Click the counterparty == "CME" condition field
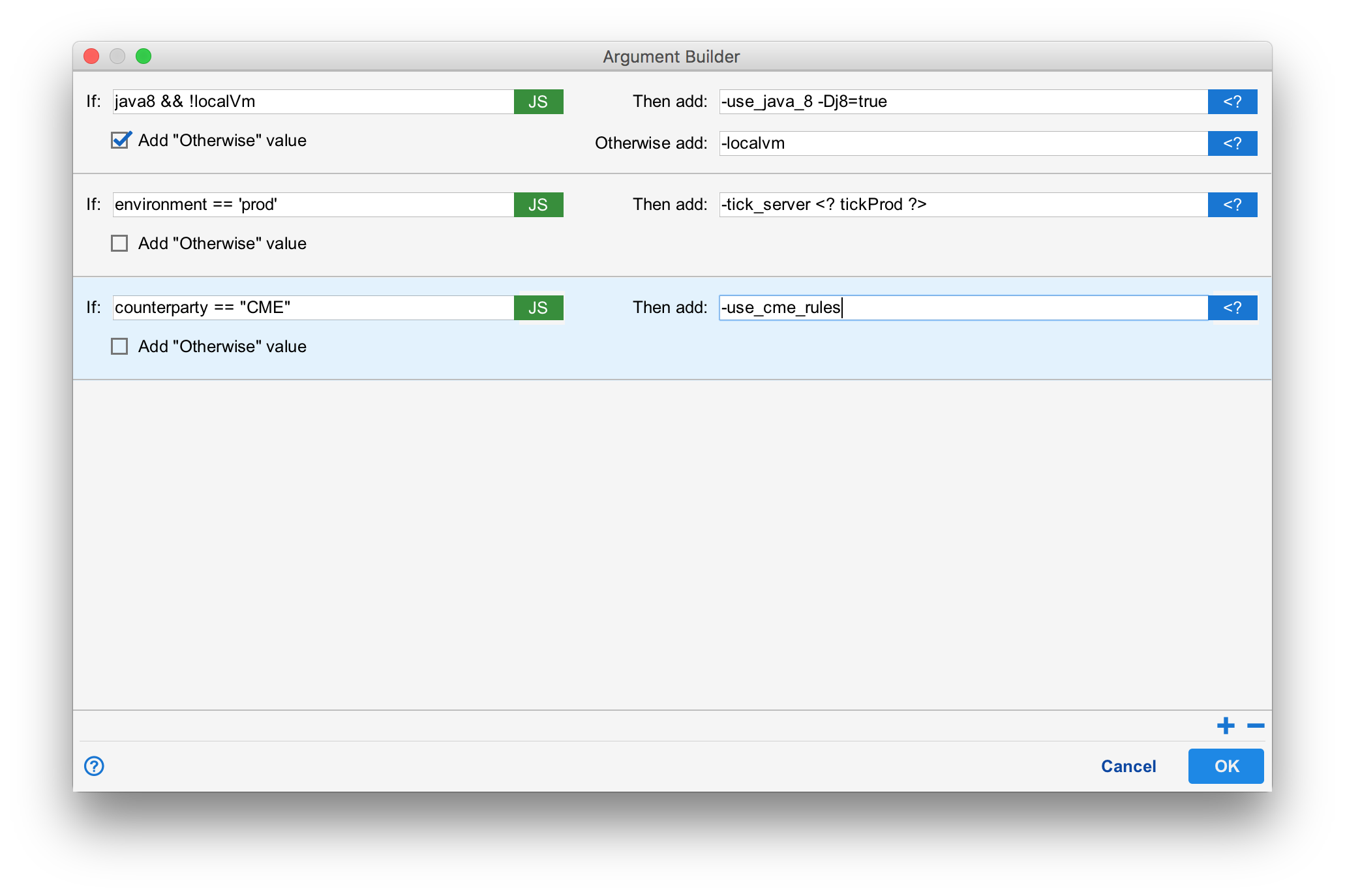The height and width of the screenshot is (896, 1345). pos(307,308)
